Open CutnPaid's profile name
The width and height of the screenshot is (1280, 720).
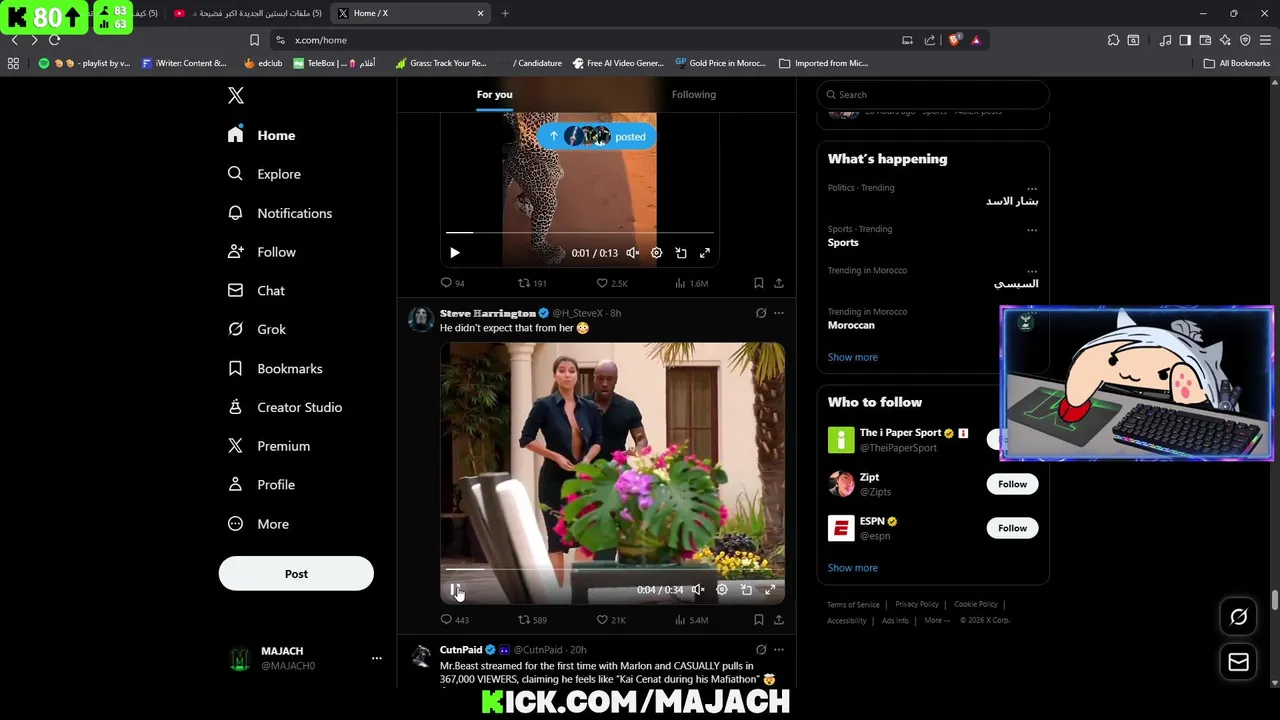(x=461, y=650)
